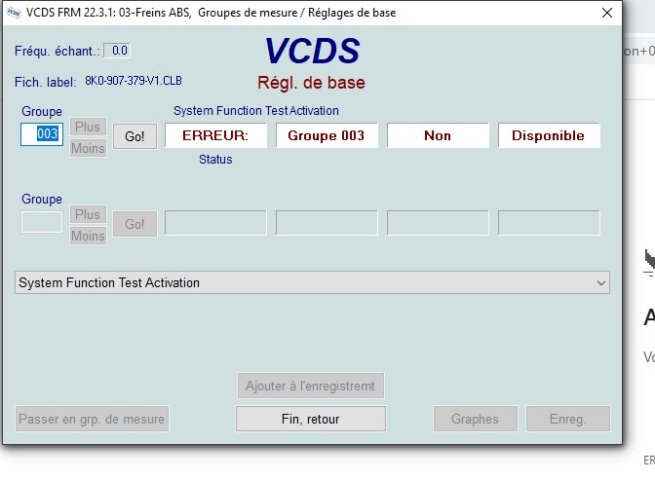Click the second disabled Go! button
The image size is (655, 480).
[135, 224]
